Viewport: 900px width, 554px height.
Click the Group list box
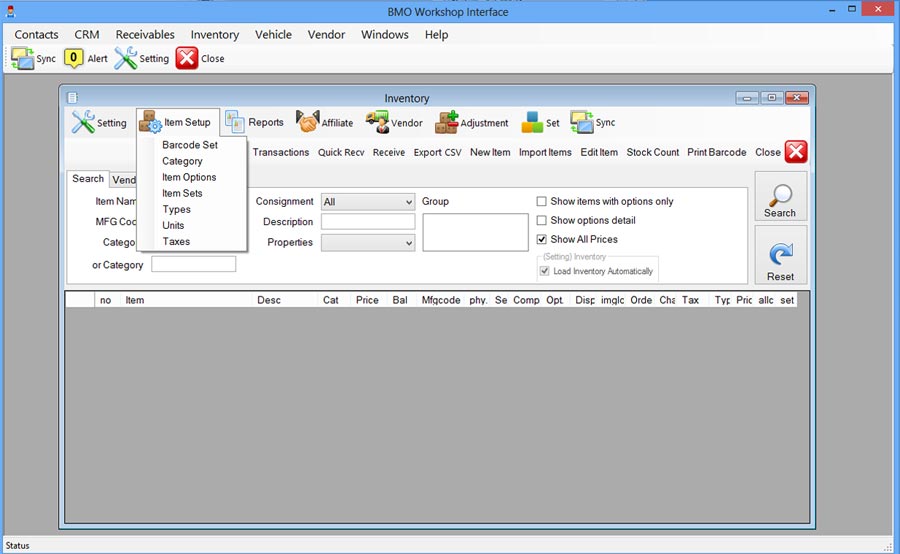click(x=475, y=233)
